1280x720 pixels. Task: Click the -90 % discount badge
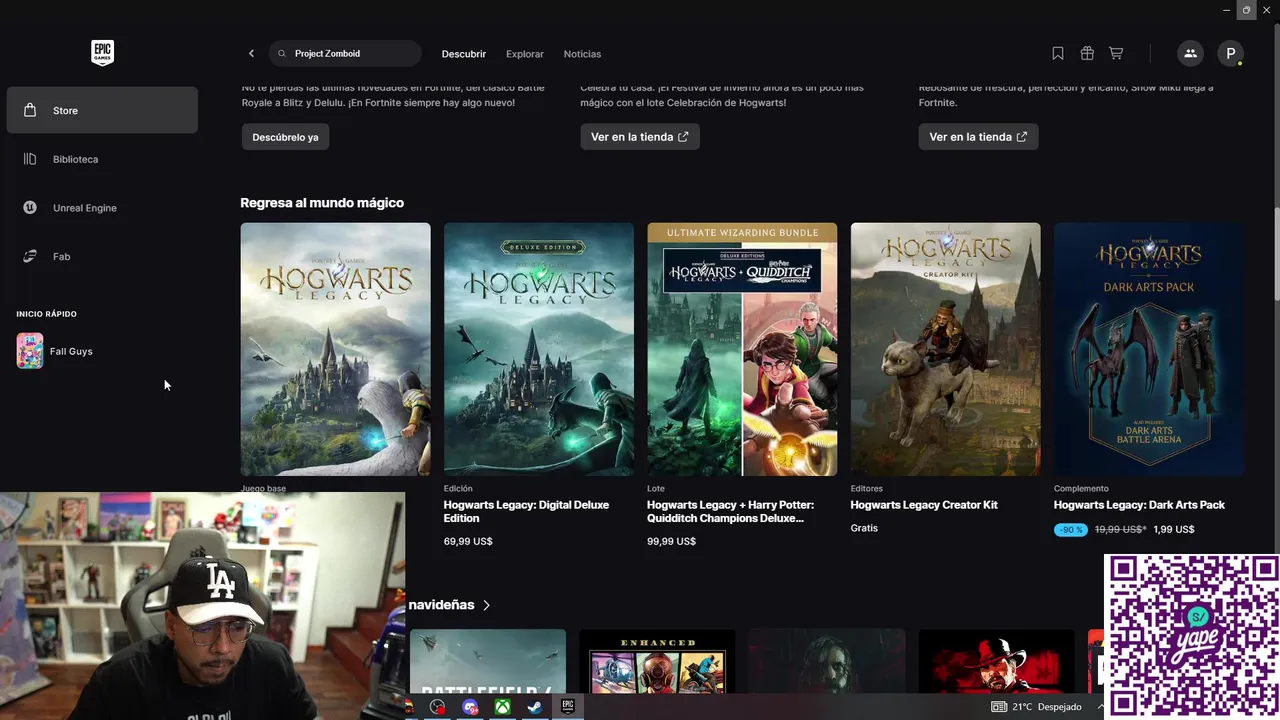tap(1071, 529)
